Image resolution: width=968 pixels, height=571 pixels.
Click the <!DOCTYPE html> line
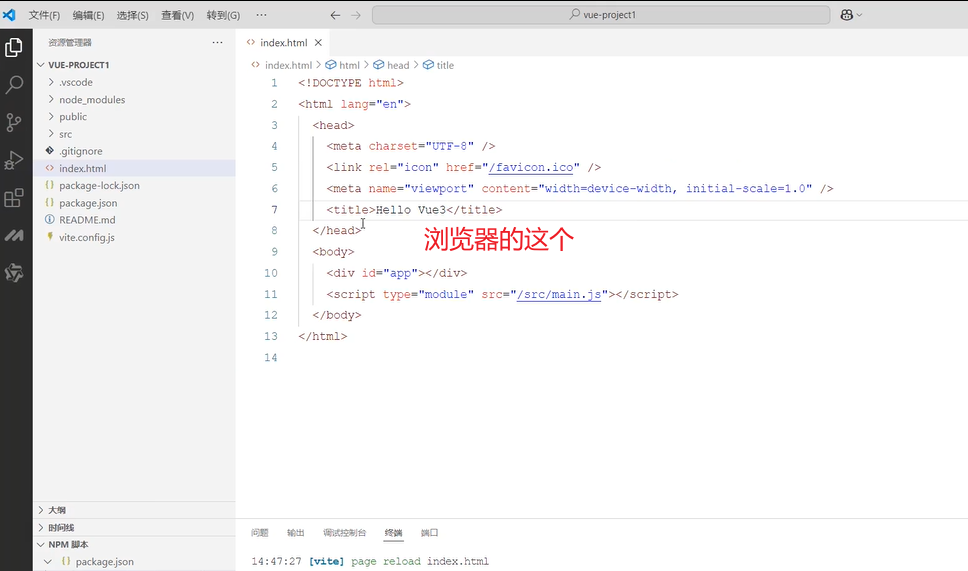[351, 83]
